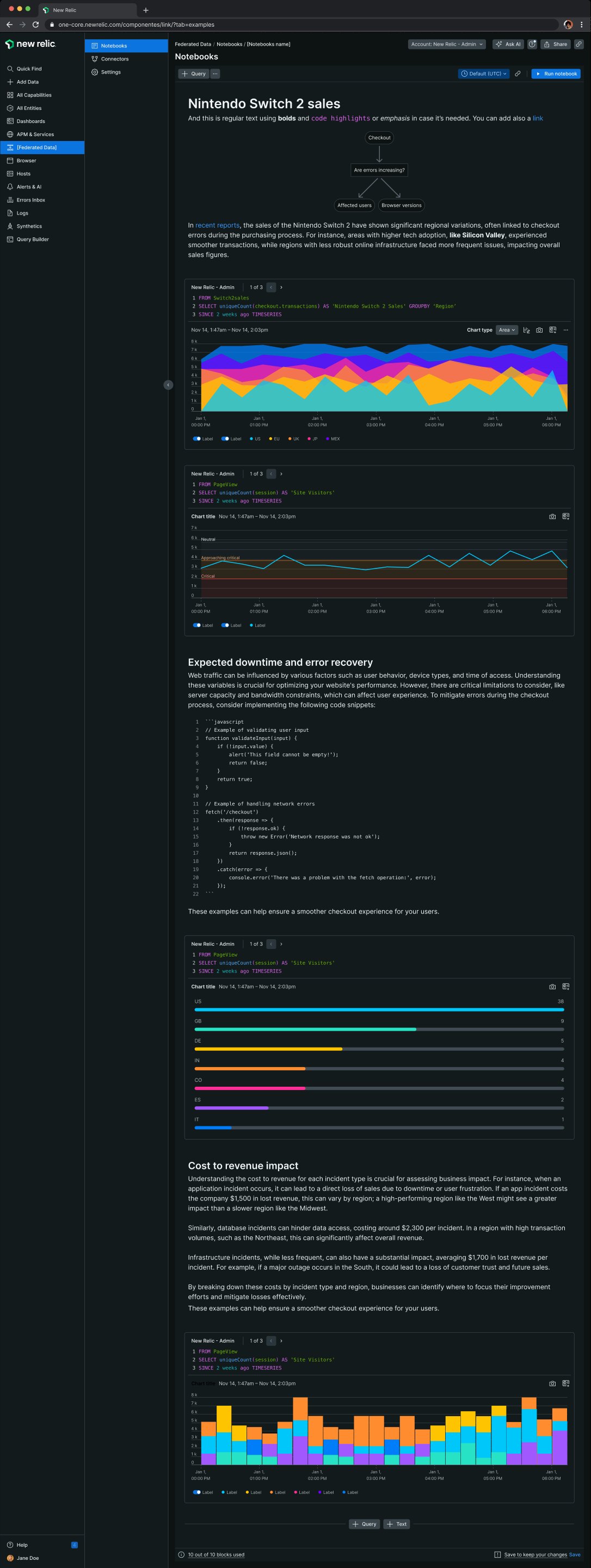Viewport: 591px width, 1568px height.
Task: Open the help icon beside Ask AI
Action: 532,44
